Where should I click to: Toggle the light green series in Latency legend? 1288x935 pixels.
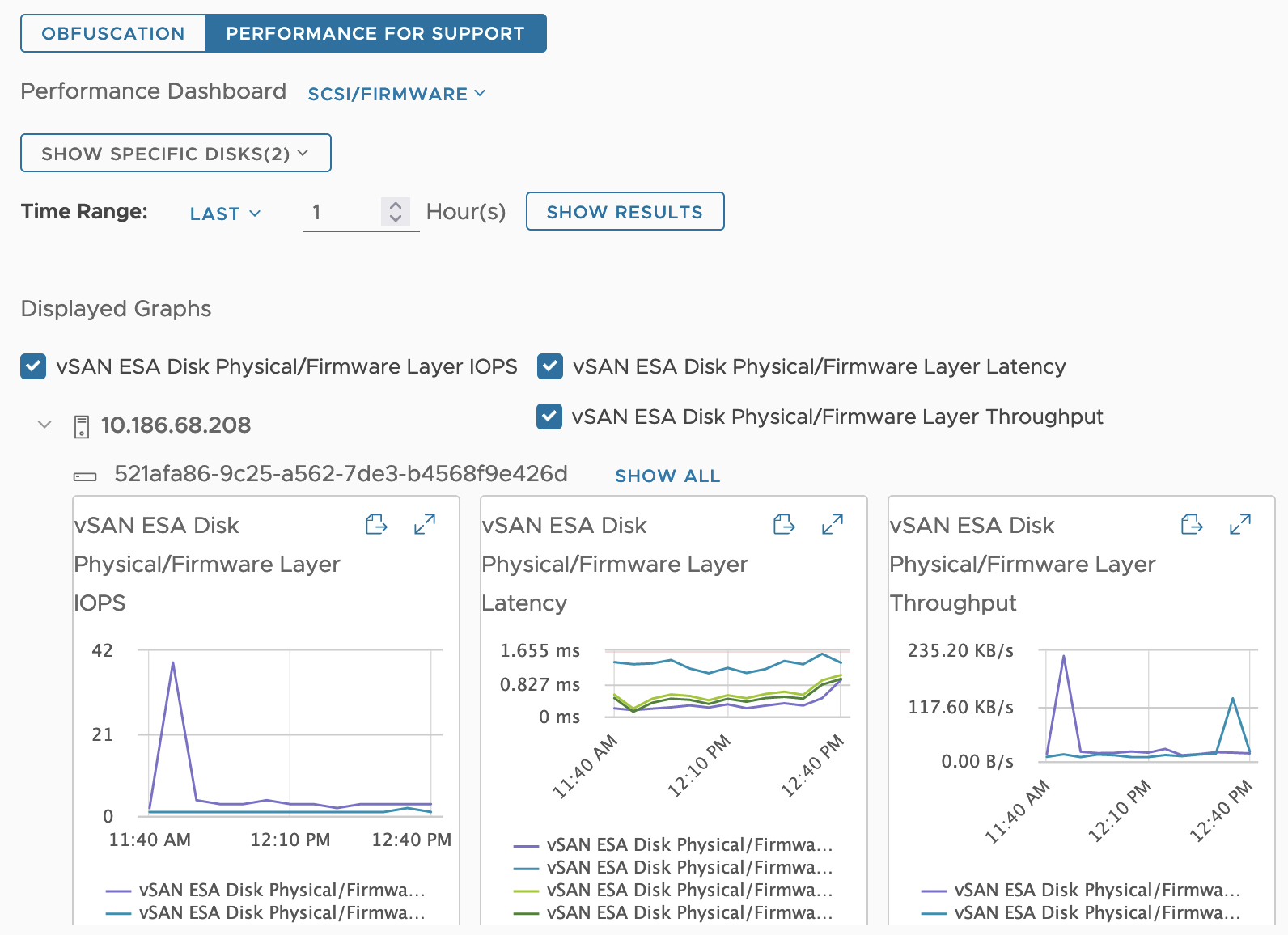coord(673,890)
